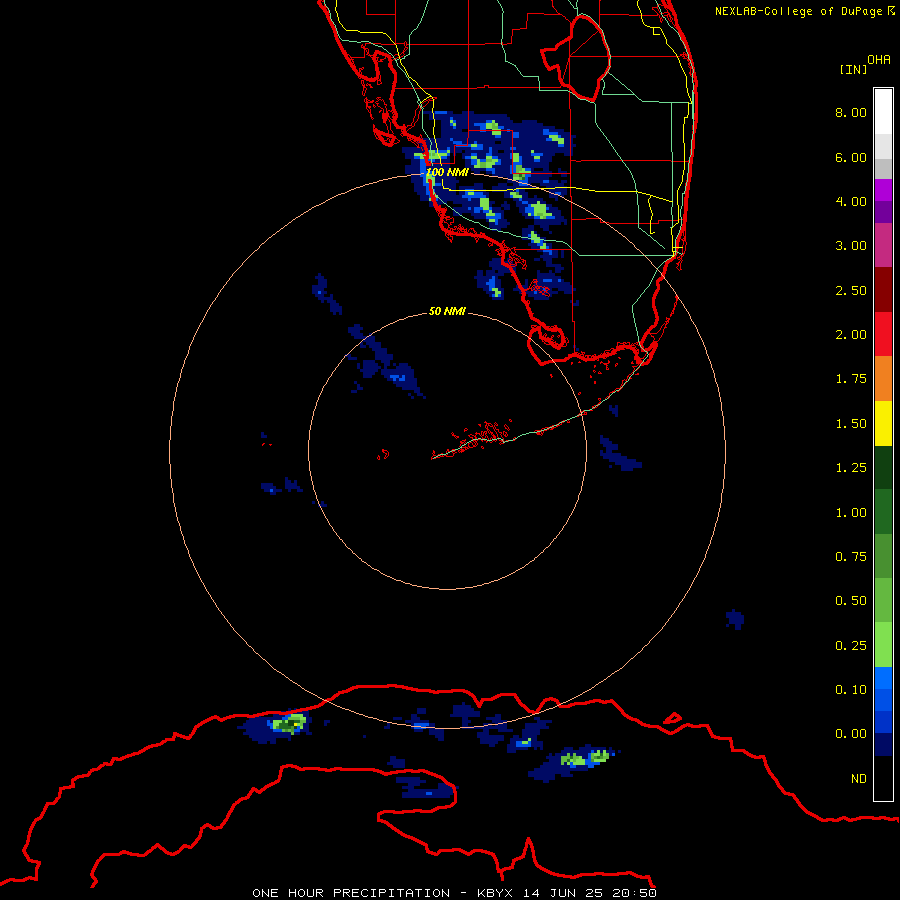Screen dimensions: 900x900
Task: Click the 0.50 legend value
Action: [x=851, y=601]
